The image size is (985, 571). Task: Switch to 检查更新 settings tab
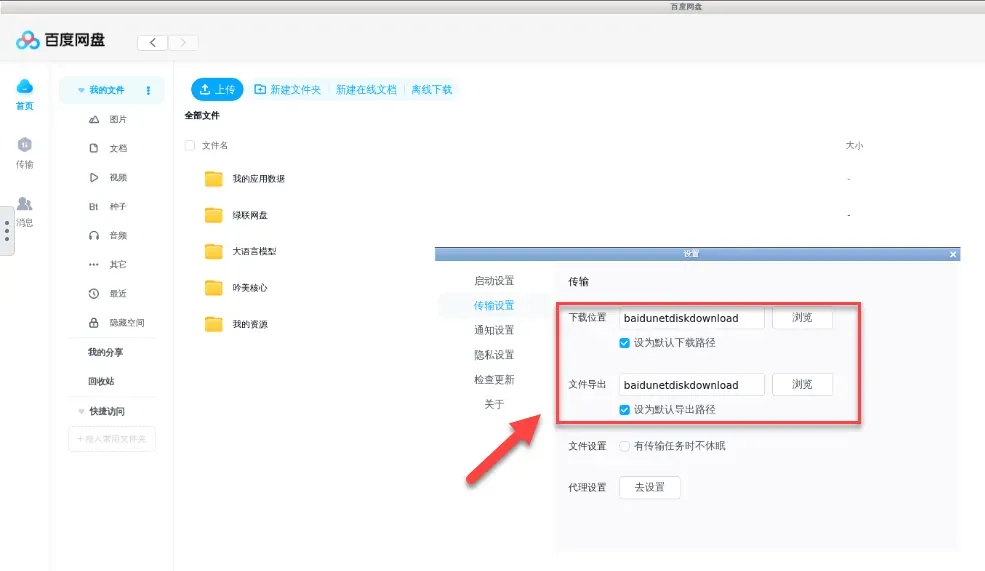494,379
